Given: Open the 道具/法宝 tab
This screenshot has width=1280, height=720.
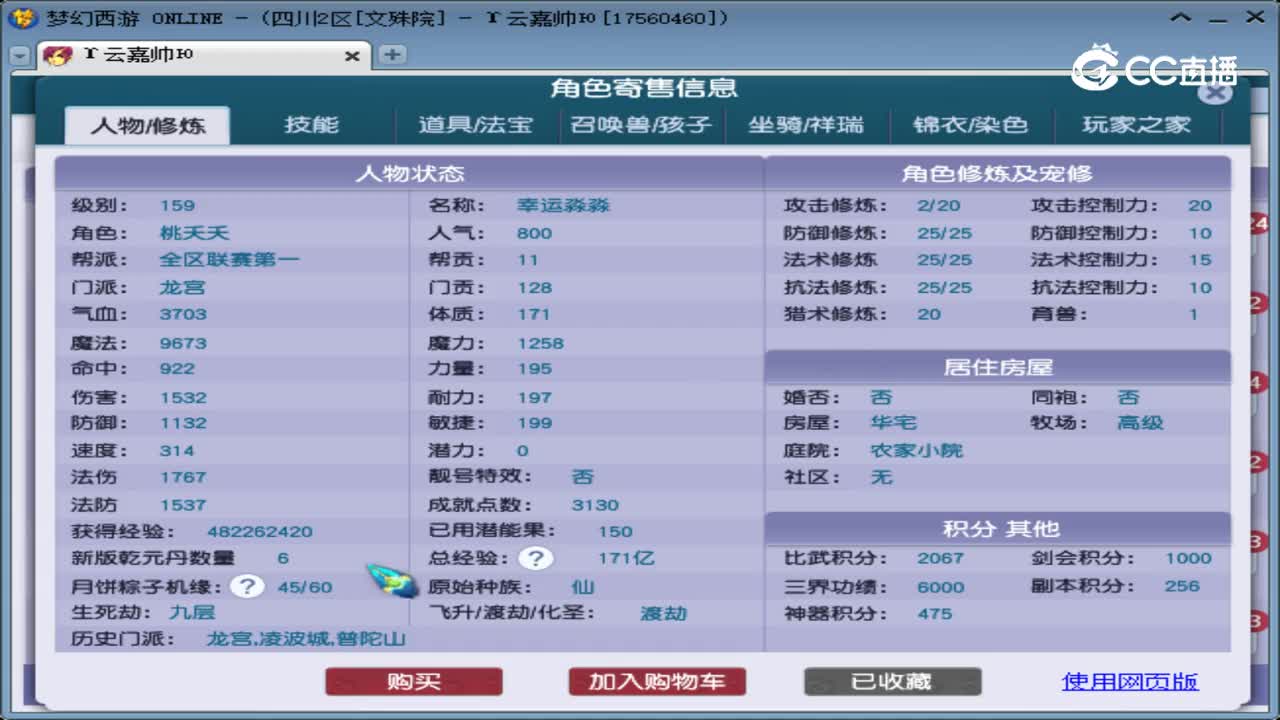Looking at the screenshot, I should coord(475,125).
